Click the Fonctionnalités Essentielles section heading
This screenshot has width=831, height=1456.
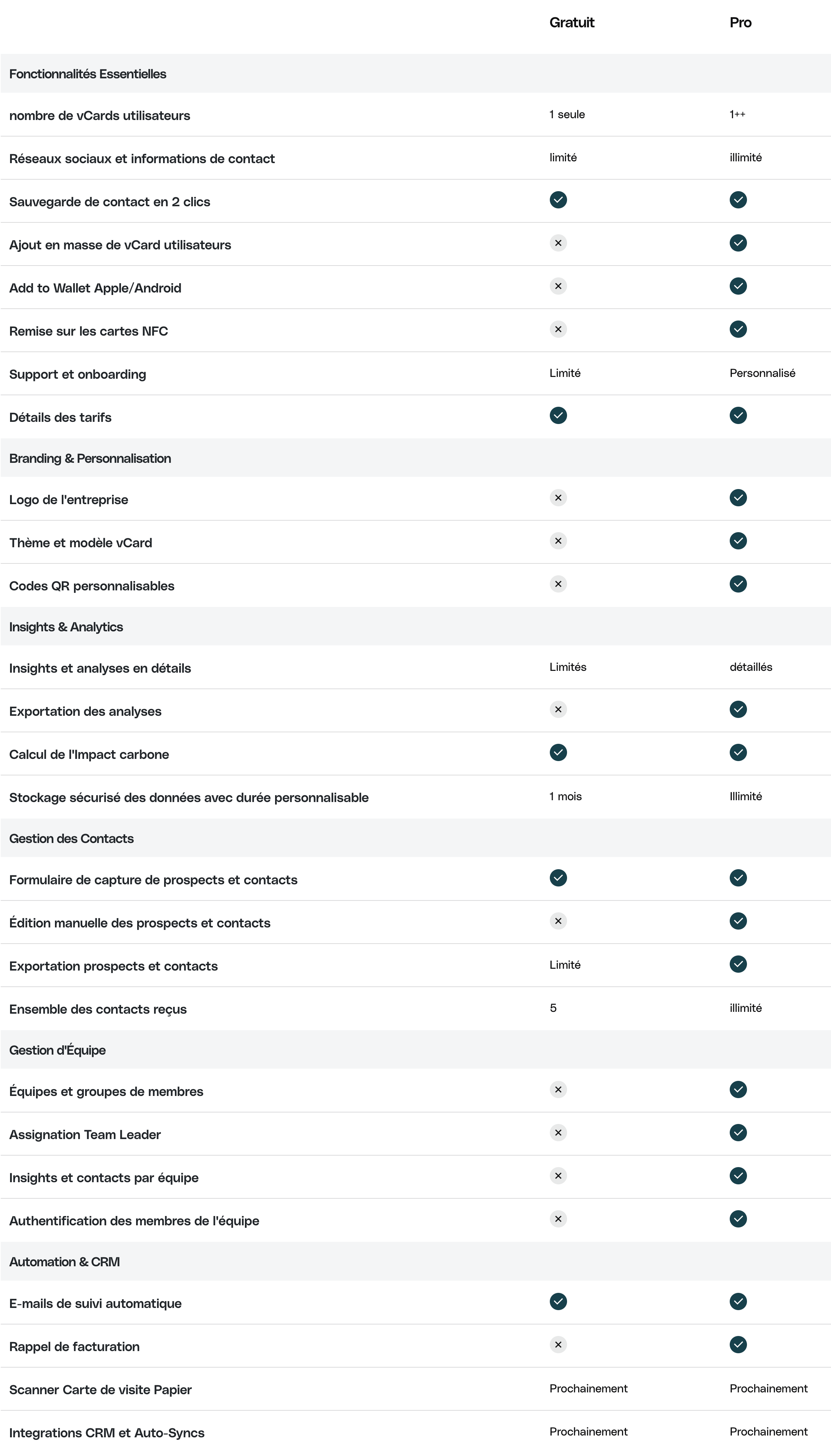pos(88,74)
